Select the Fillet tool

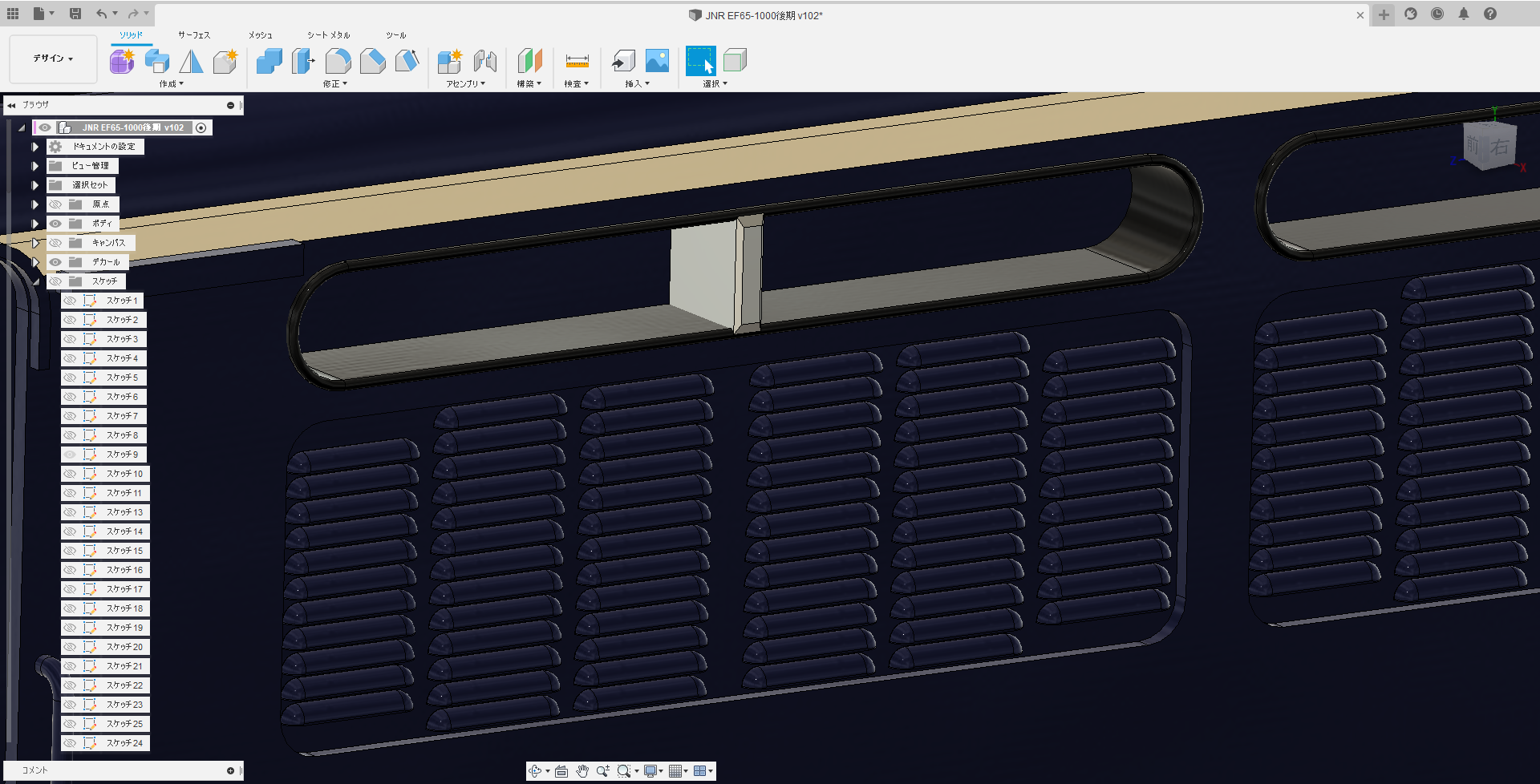coord(338,61)
